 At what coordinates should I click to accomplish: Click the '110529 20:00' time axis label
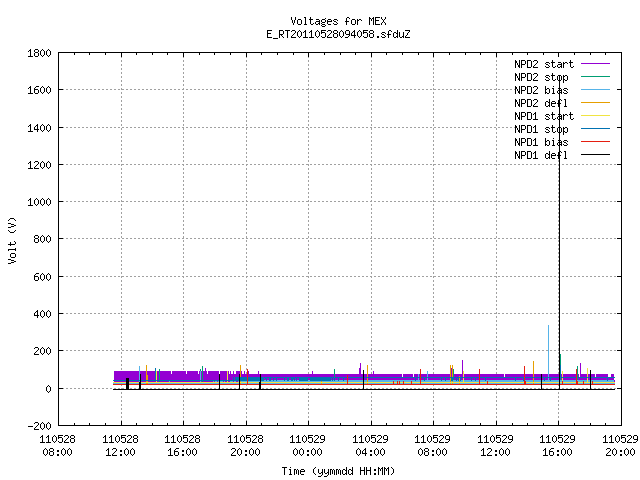pyautogui.click(x=620, y=446)
